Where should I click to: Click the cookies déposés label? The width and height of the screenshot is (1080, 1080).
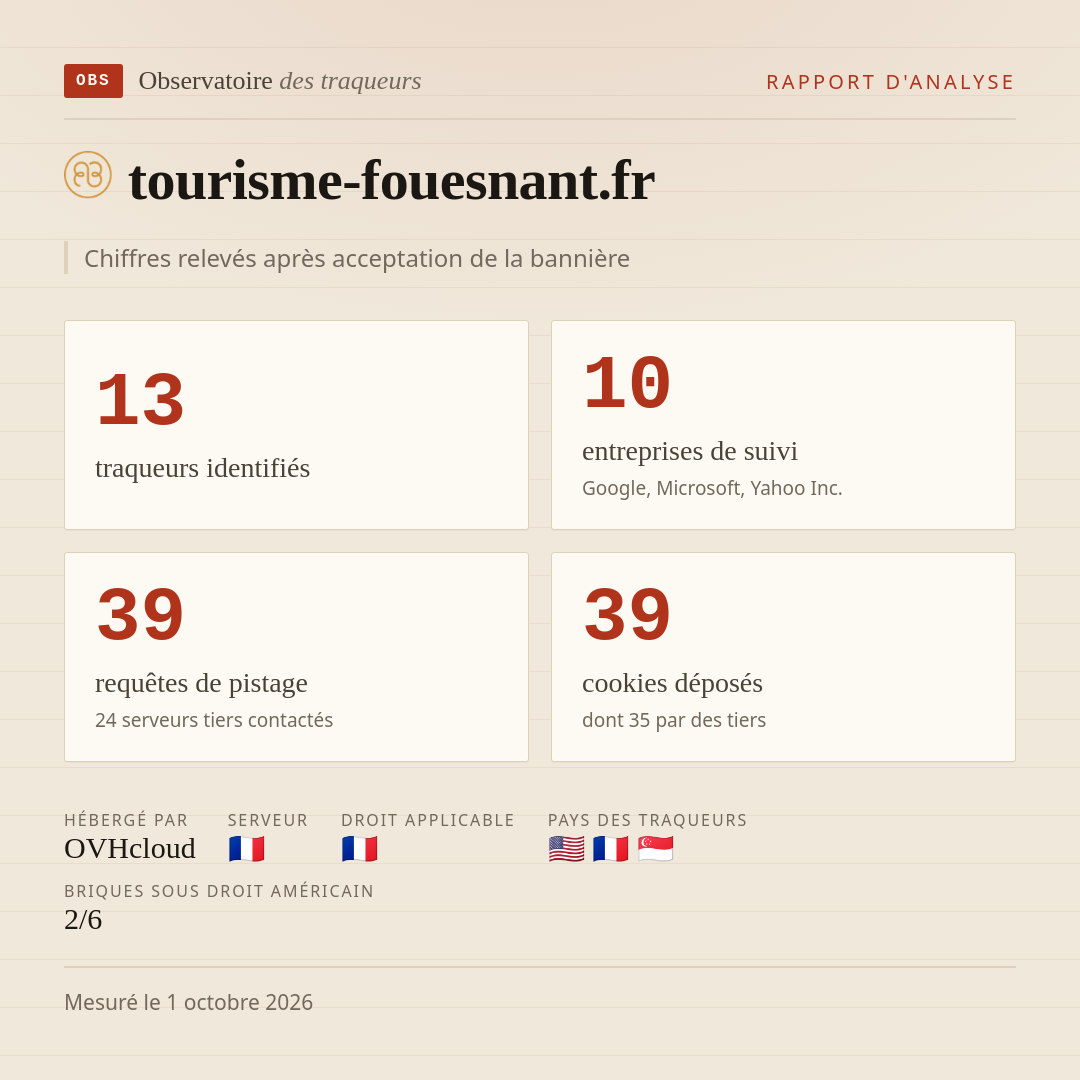(672, 683)
